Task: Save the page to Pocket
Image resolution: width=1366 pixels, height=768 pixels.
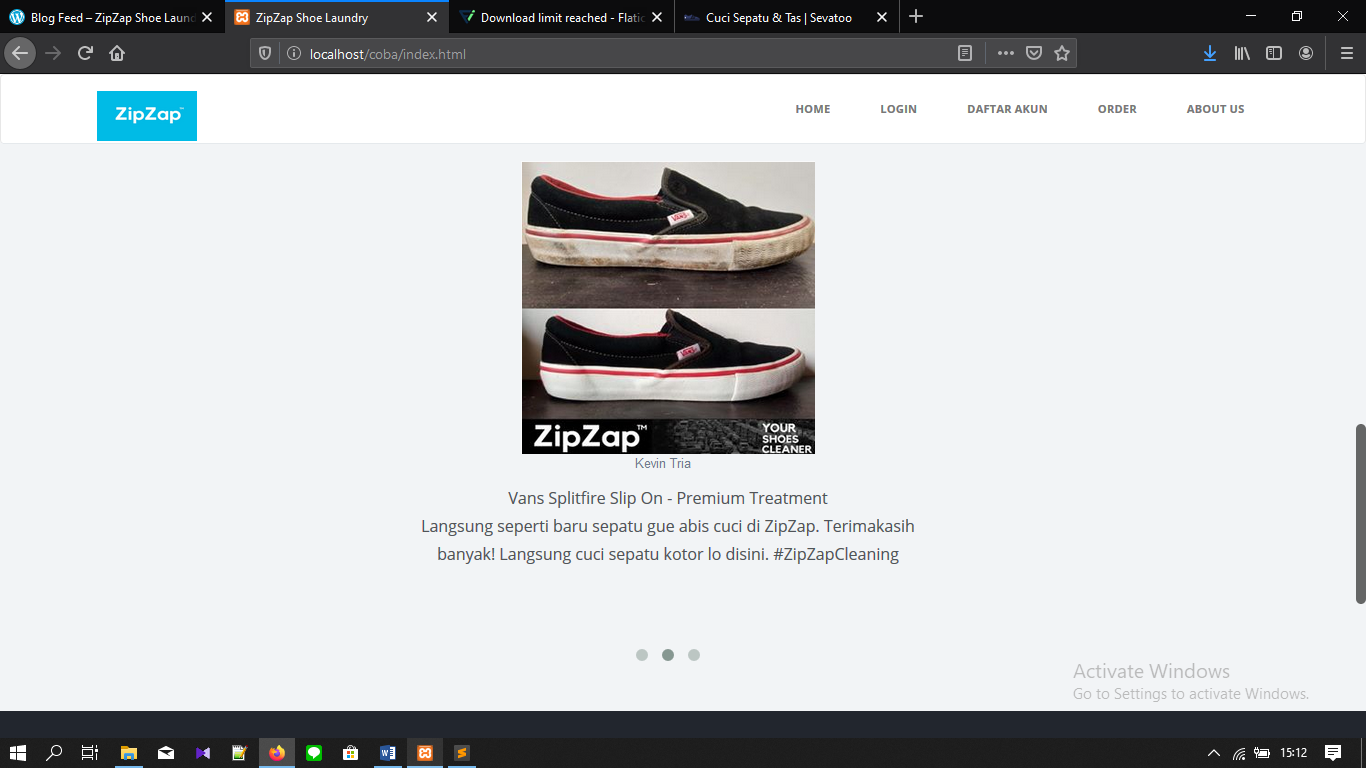Action: tap(1032, 53)
